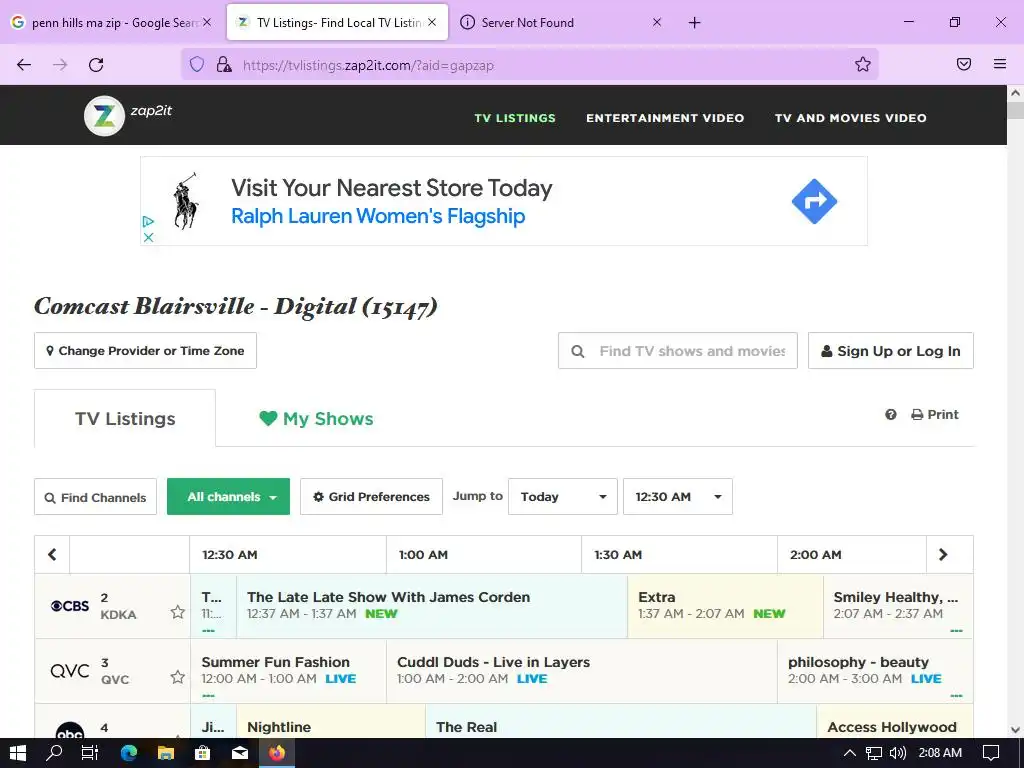1024x768 pixels.
Task: Click the Find TV shows search field
Action: click(678, 351)
